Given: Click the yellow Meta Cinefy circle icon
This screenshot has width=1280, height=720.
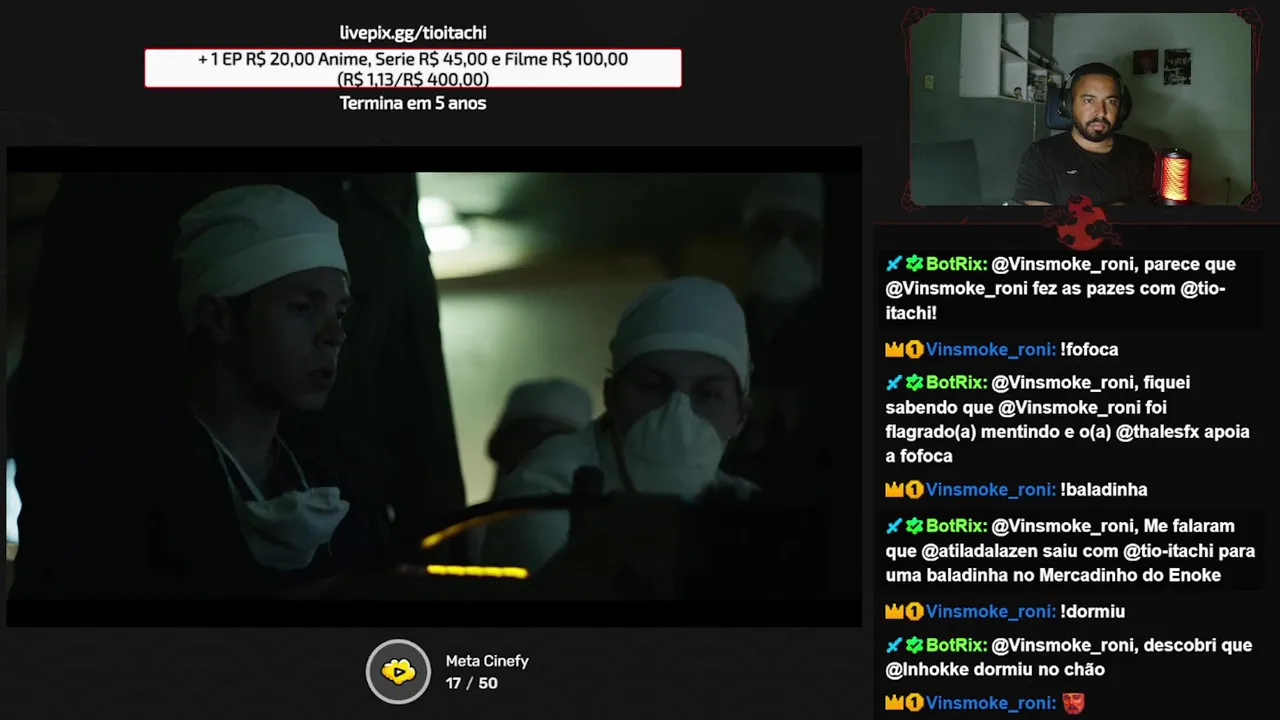Looking at the screenshot, I should [x=398, y=672].
